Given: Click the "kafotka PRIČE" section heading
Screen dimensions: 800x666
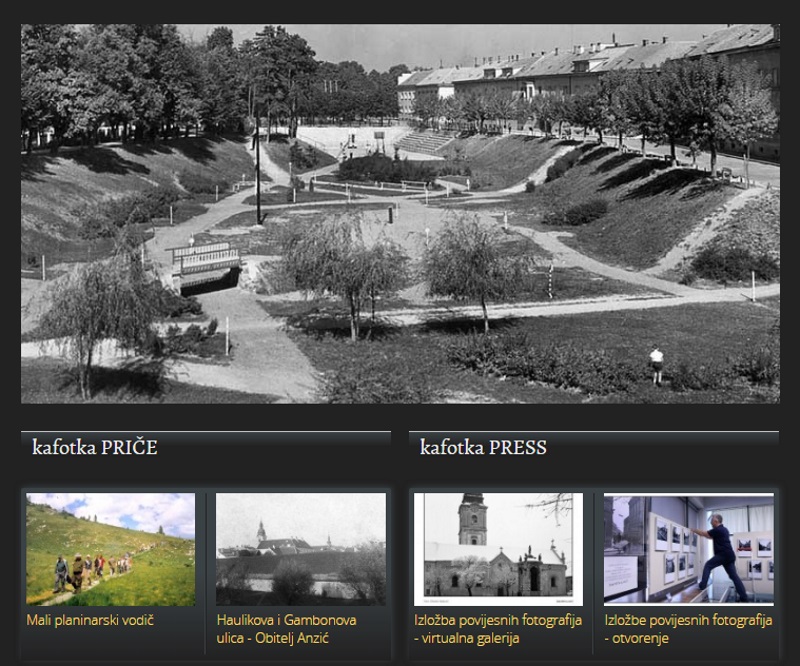Looking at the screenshot, I should [x=95, y=448].
